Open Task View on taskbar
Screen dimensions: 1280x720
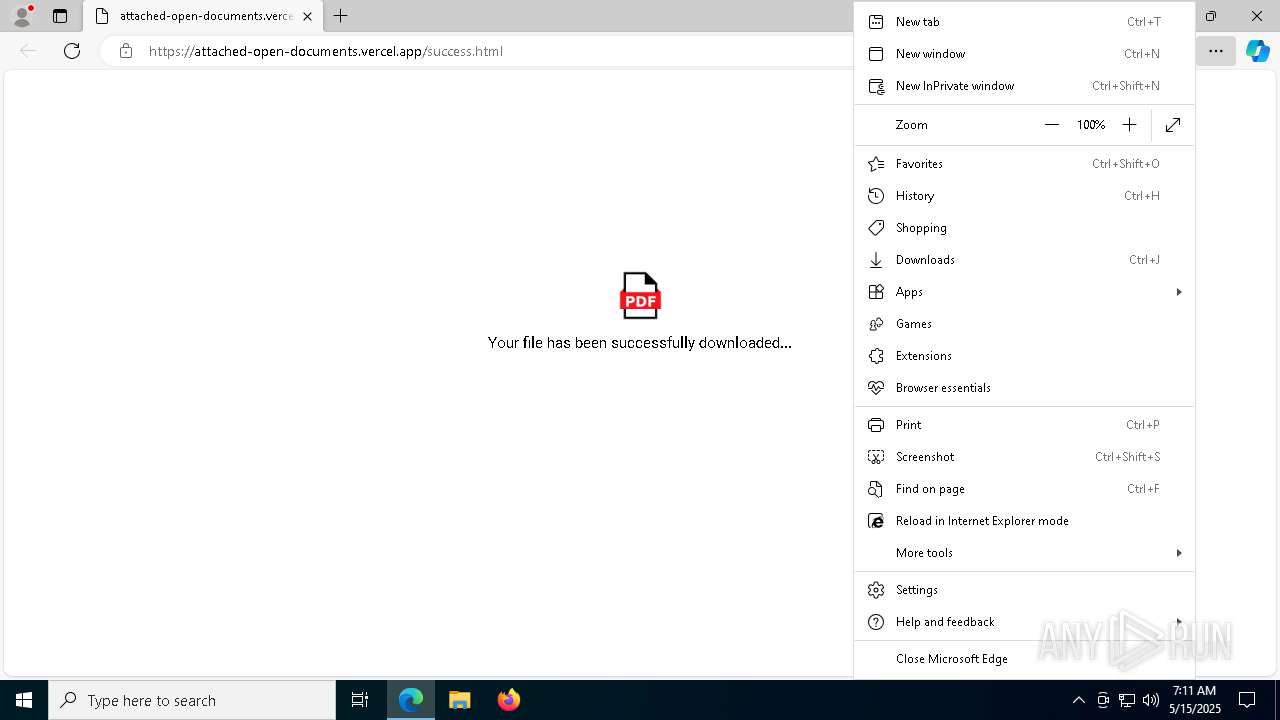360,700
